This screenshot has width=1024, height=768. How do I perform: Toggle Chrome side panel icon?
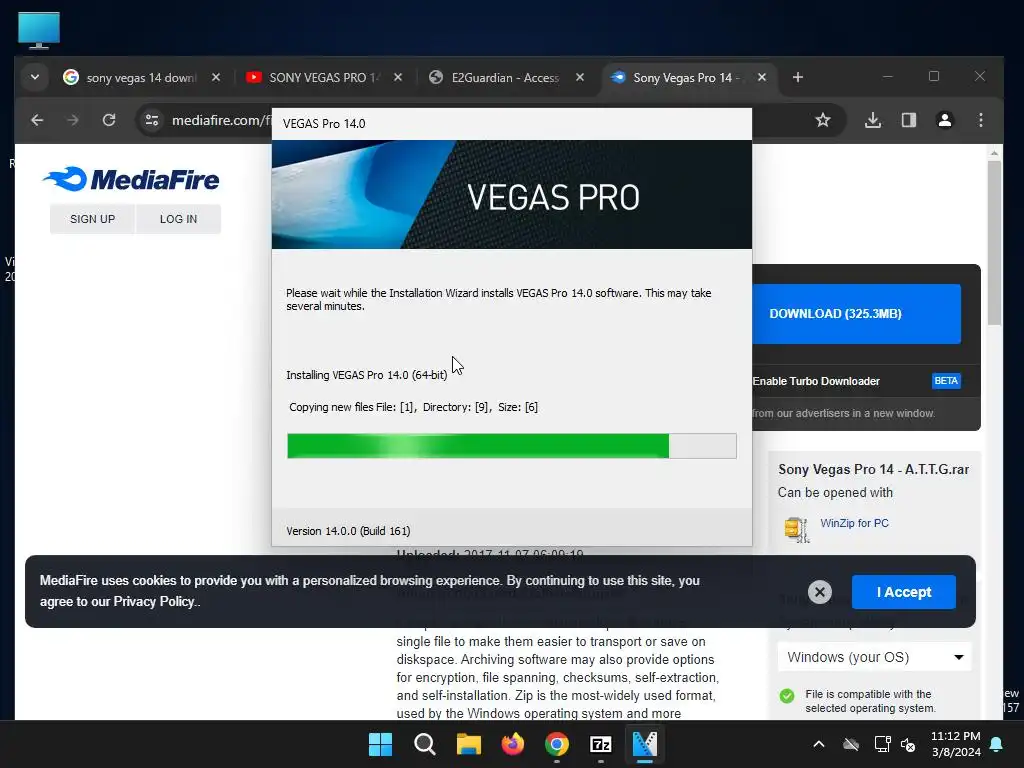908,120
